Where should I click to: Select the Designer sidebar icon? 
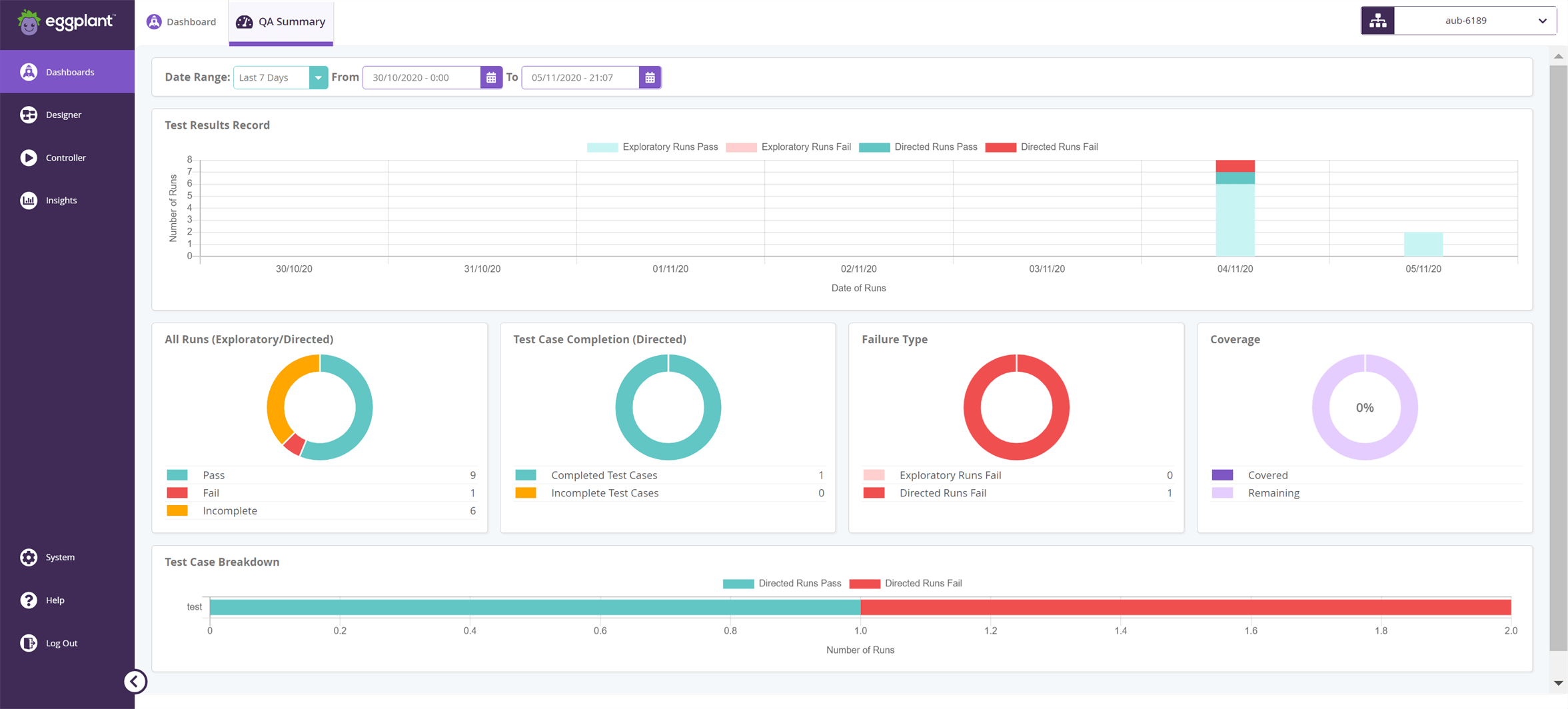coord(63,114)
